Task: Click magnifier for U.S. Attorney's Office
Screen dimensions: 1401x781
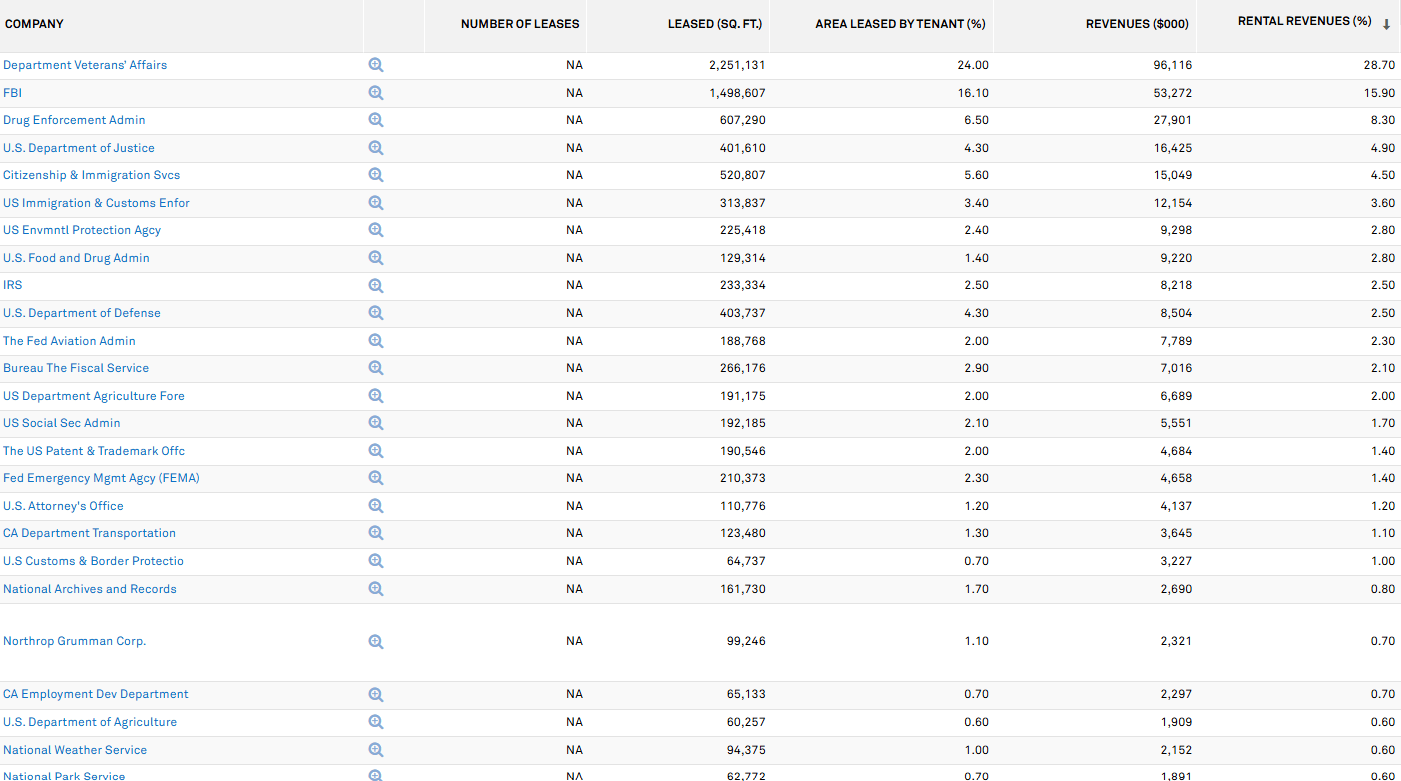Action: coord(375,506)
